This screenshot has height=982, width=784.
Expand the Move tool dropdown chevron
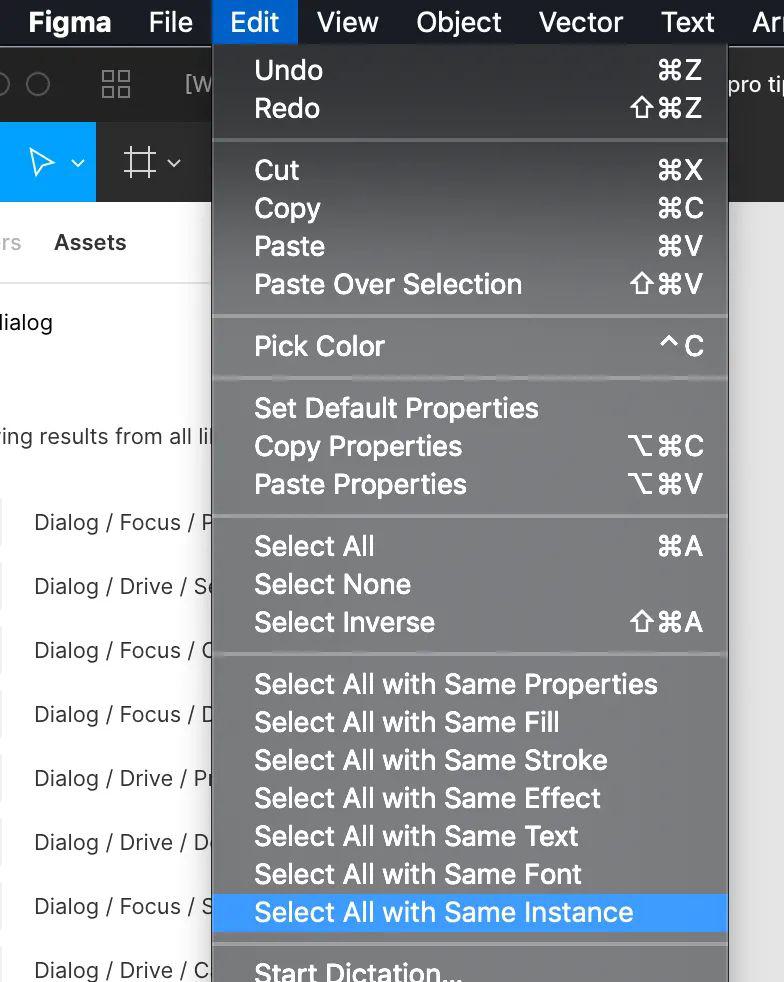point(78,163)
